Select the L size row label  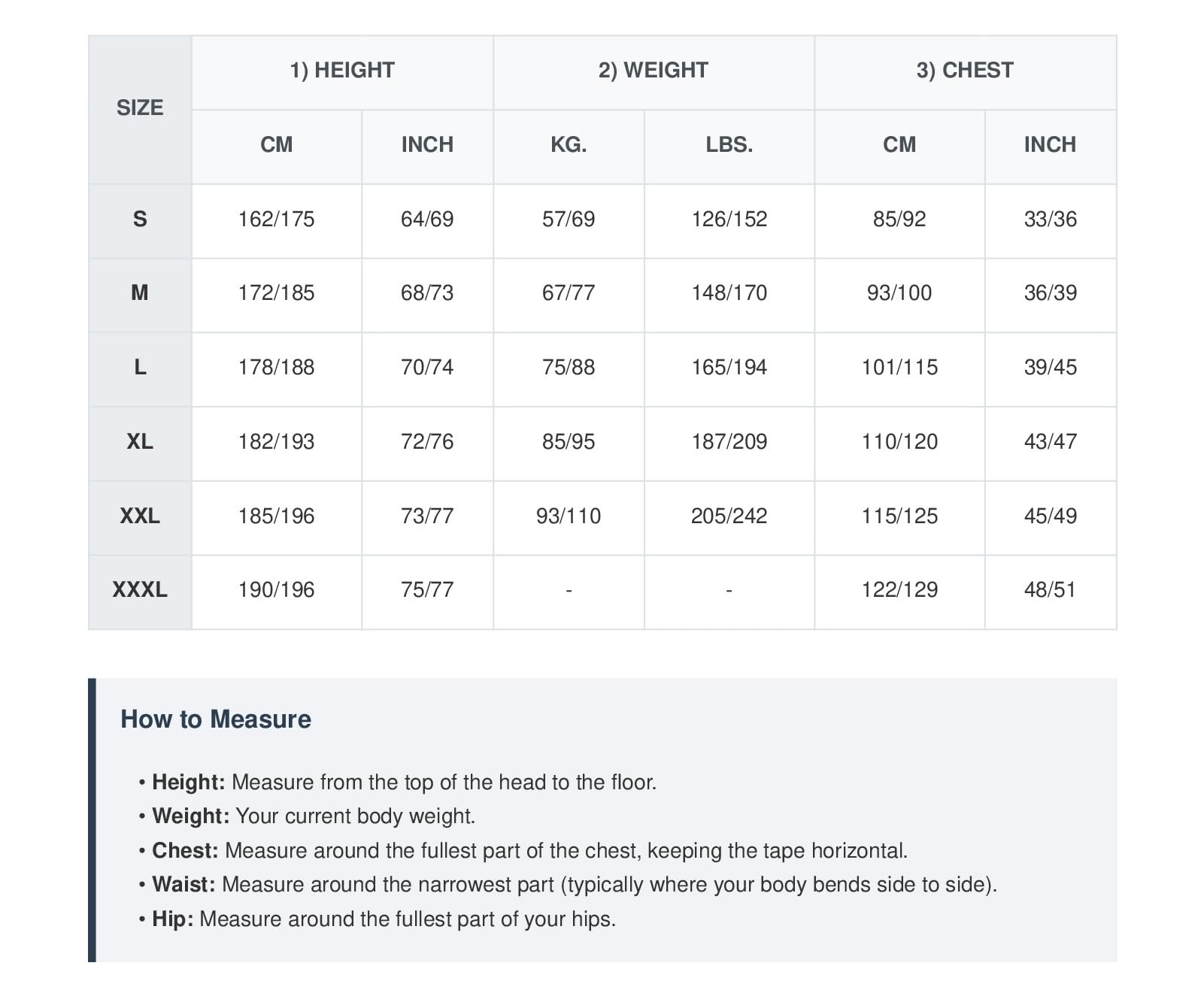[140, 369]
